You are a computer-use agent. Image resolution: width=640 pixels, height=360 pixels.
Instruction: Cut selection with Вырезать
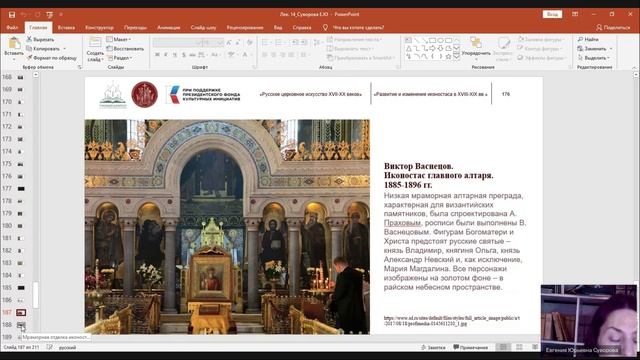(40, 39)
